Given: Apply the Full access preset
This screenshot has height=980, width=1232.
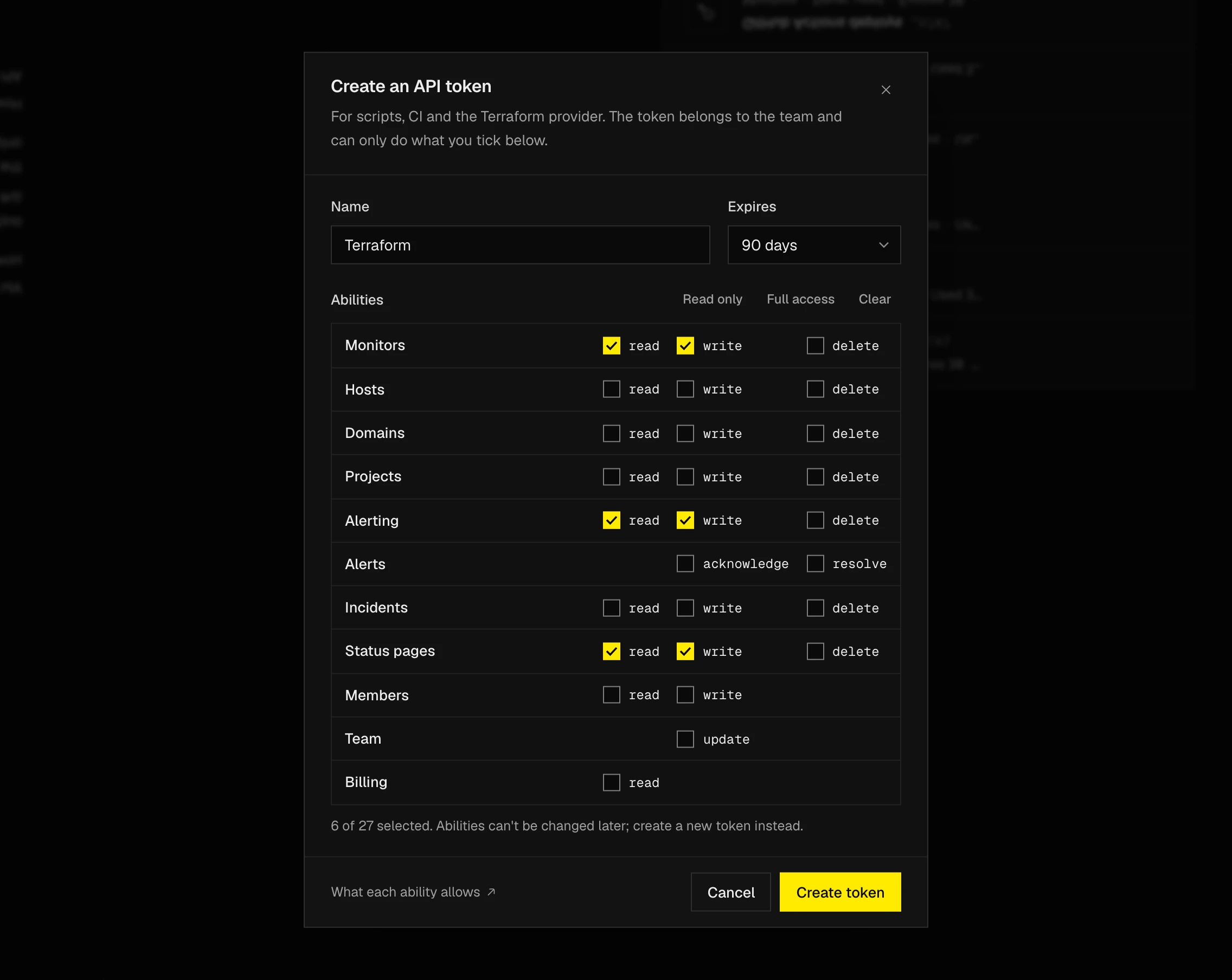Looking at the screenshot, I should coord(800,299).
